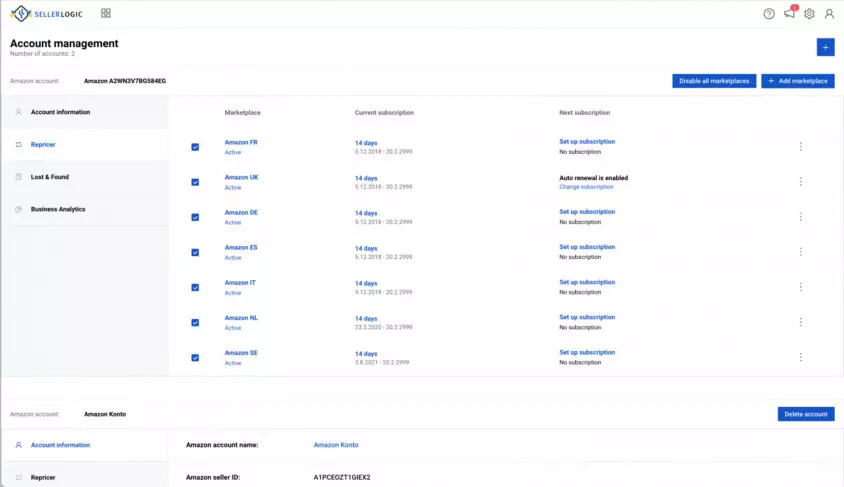Open the apps grid icon beside logo

tap(106, 13)
